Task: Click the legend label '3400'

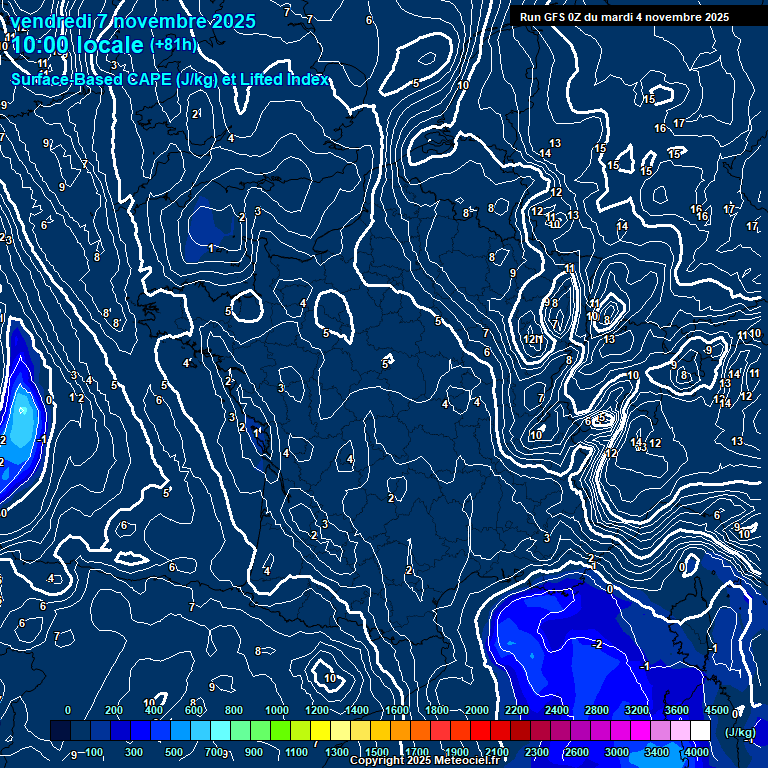Action: [657, 752]
